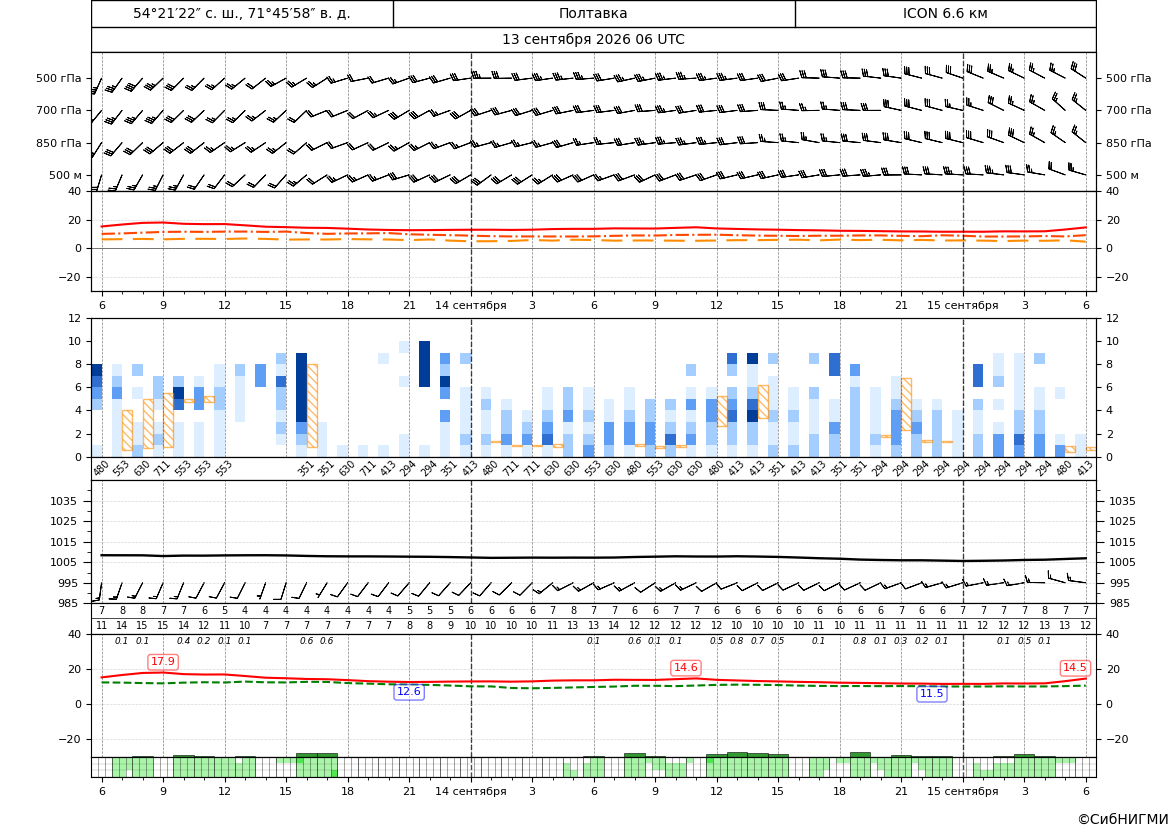Click the red 17.9 temperature maximum label

[x=163, y=661]
